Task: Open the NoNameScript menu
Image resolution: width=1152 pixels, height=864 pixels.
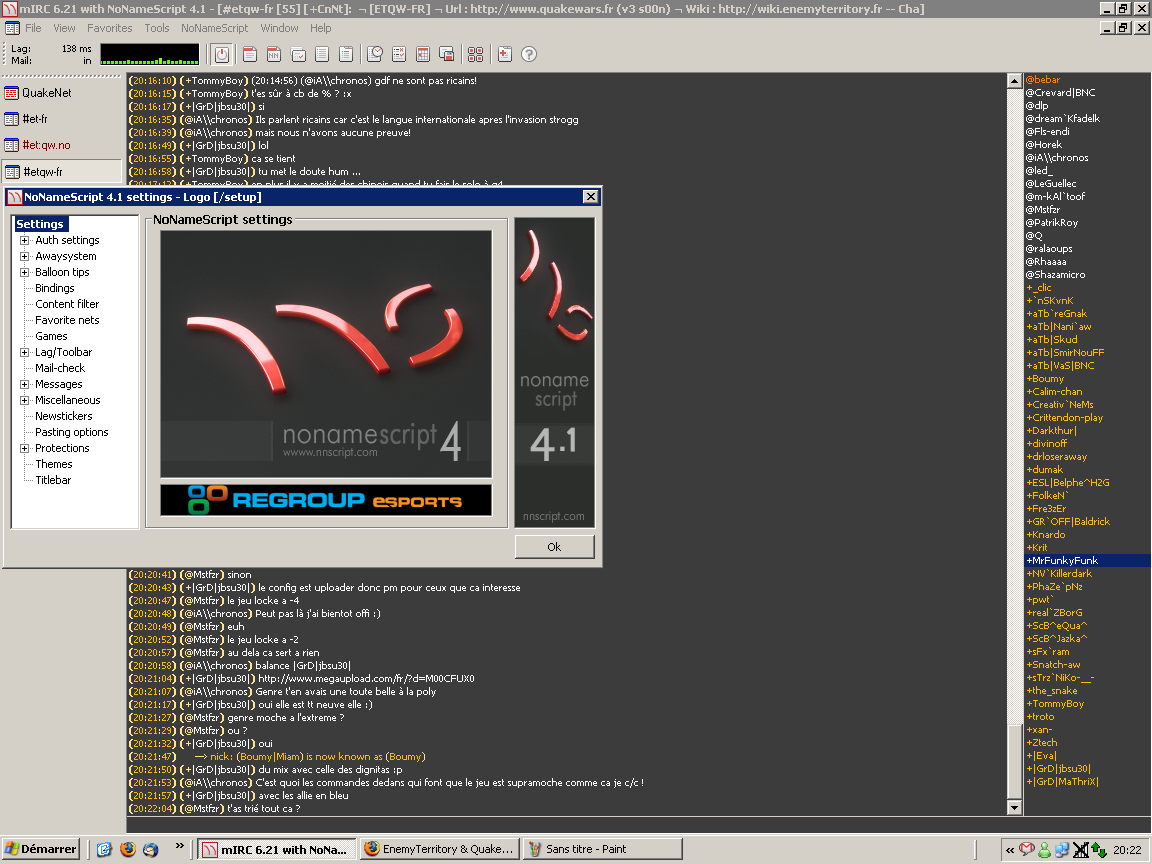Action: point(214,28)
